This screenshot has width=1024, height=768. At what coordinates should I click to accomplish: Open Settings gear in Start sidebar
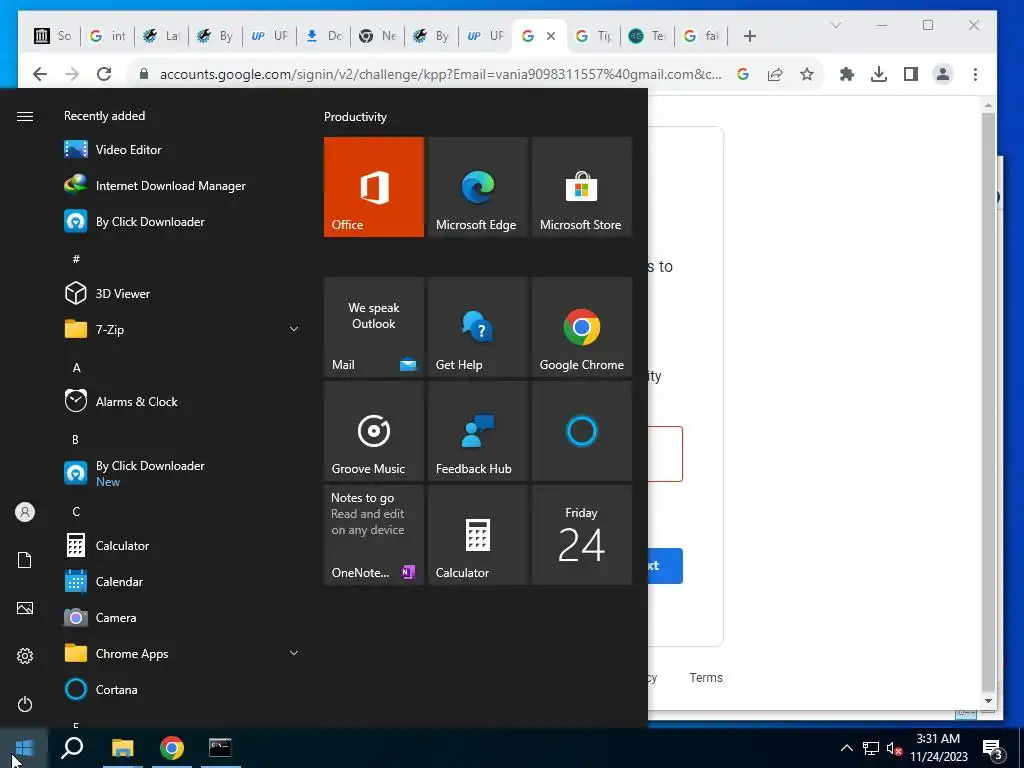pos(25,656)
